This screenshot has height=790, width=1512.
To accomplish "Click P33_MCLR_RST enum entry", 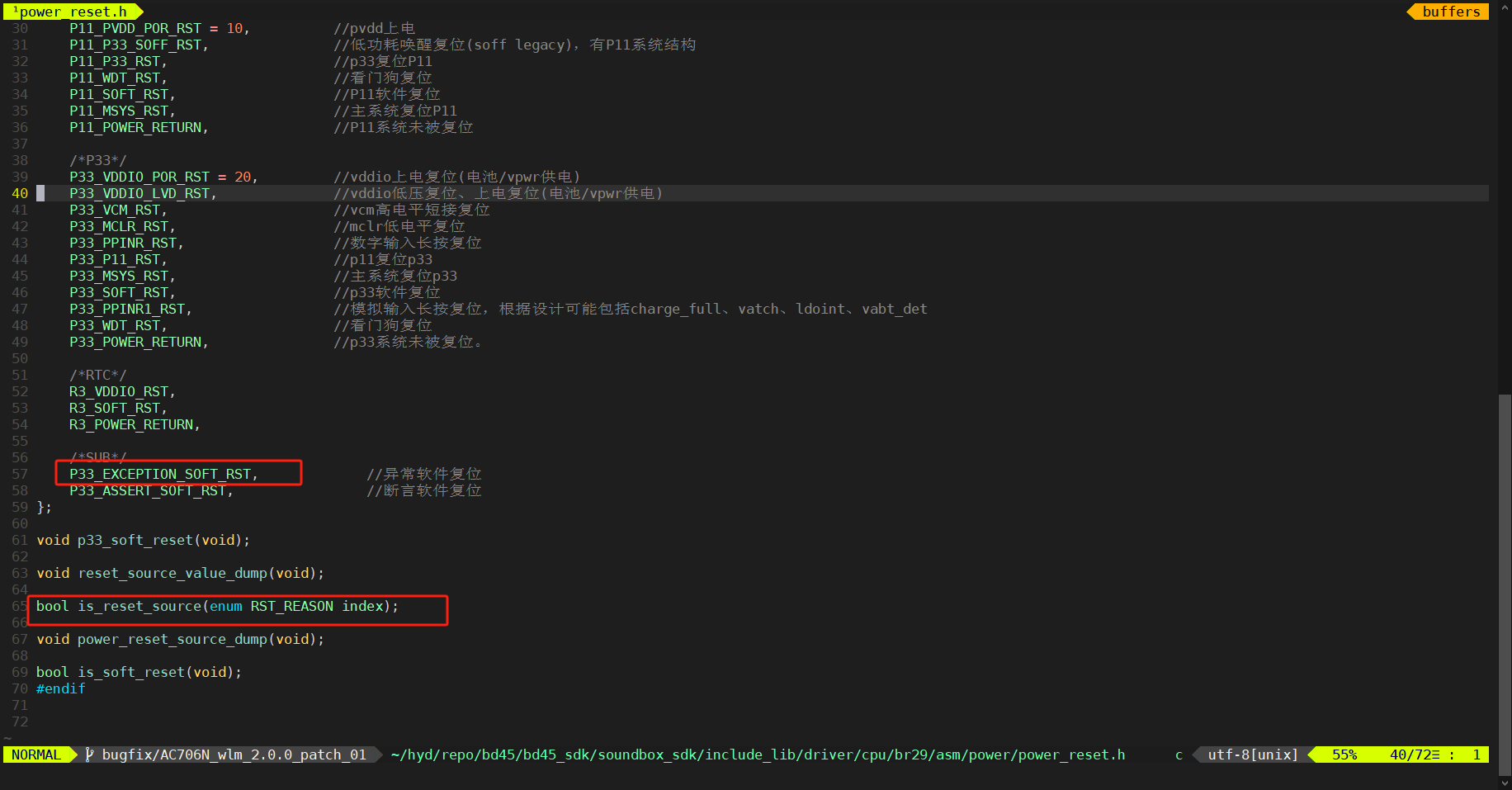I will [122, 226].
